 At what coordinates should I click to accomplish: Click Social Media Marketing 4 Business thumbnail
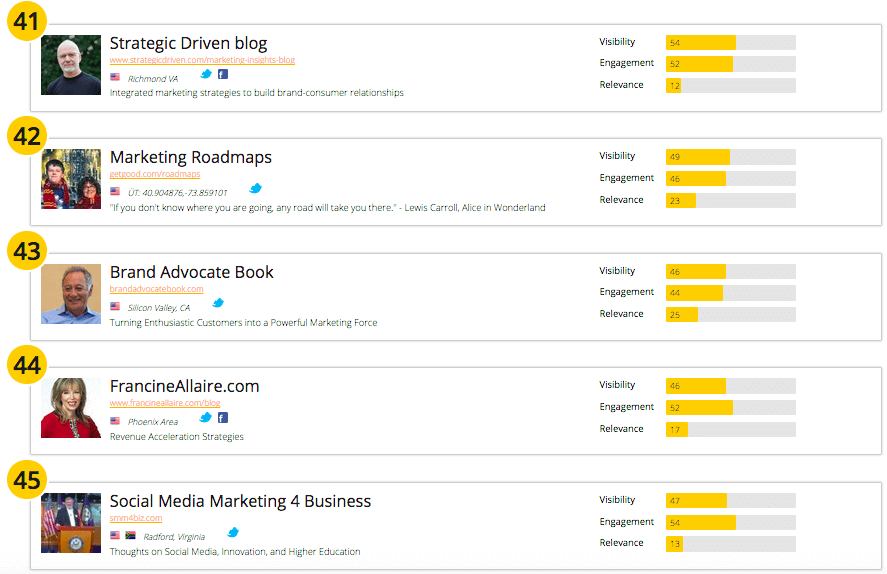pyautogui.click(x=71, y=523)
